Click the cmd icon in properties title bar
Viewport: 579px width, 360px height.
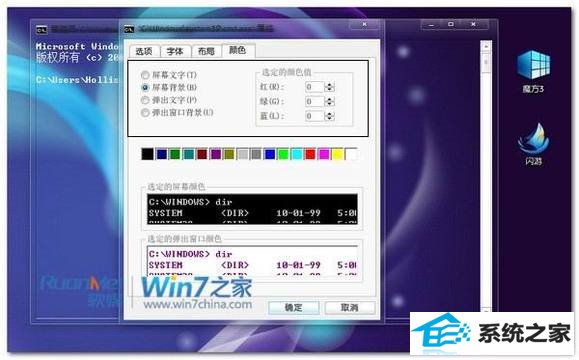click(129, 29)
